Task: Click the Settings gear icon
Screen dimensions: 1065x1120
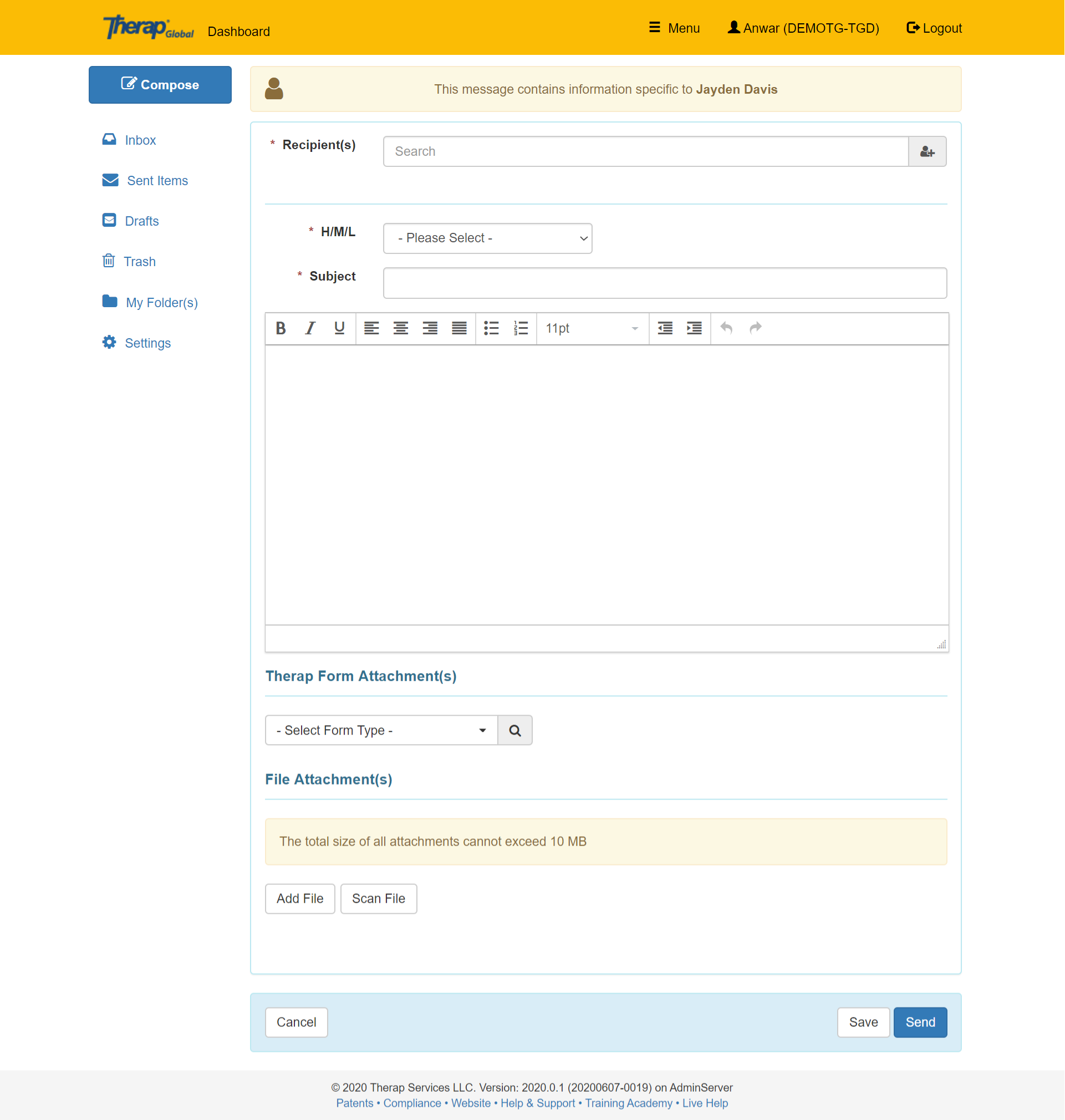Action: [109, 342]
